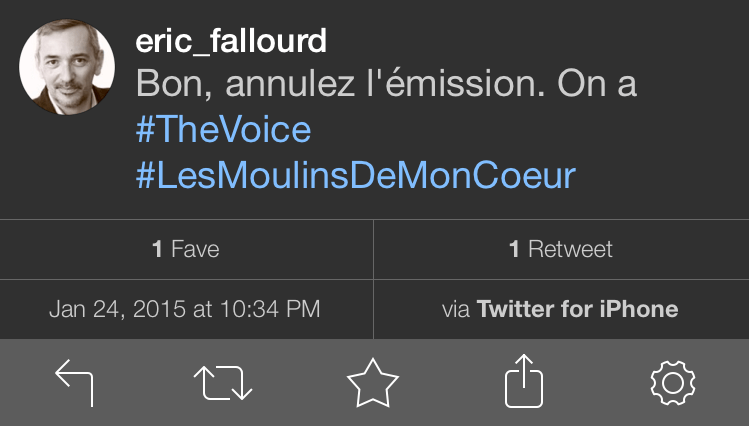This screenshot has width=749, height=426.
Task: Tap the reply arrow icon
Action: (74, 383)
